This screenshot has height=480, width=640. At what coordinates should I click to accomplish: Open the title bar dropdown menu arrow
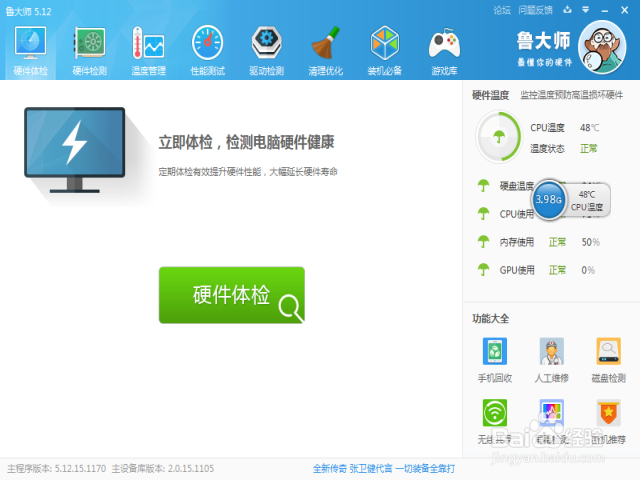pyautogui.click(x=585, y=10)
